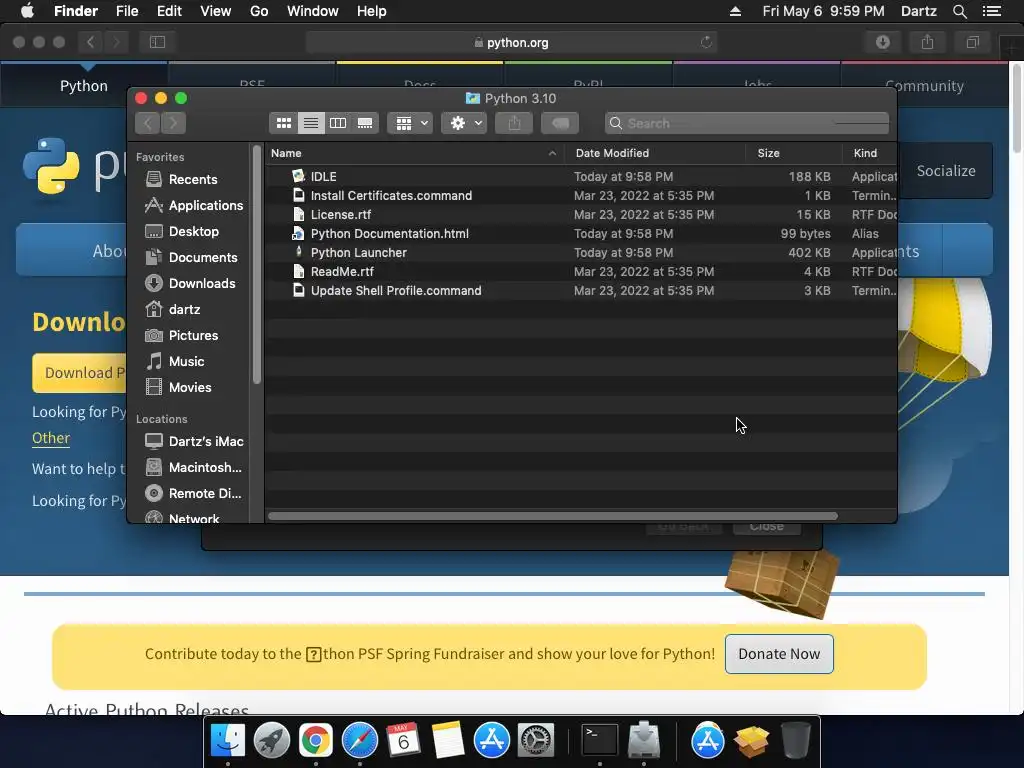Click the Other link on website
Image resolution: width=1024 pixels, height=768 pixels.
coord(51,438)
